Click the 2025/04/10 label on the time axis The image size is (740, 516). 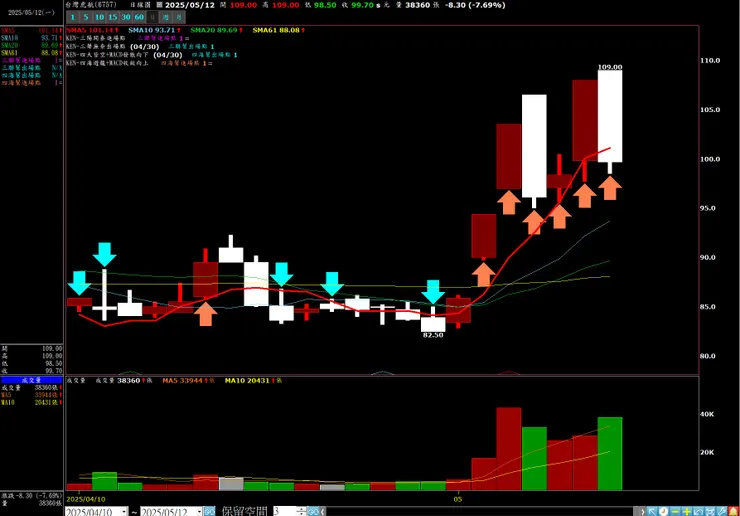86,499
